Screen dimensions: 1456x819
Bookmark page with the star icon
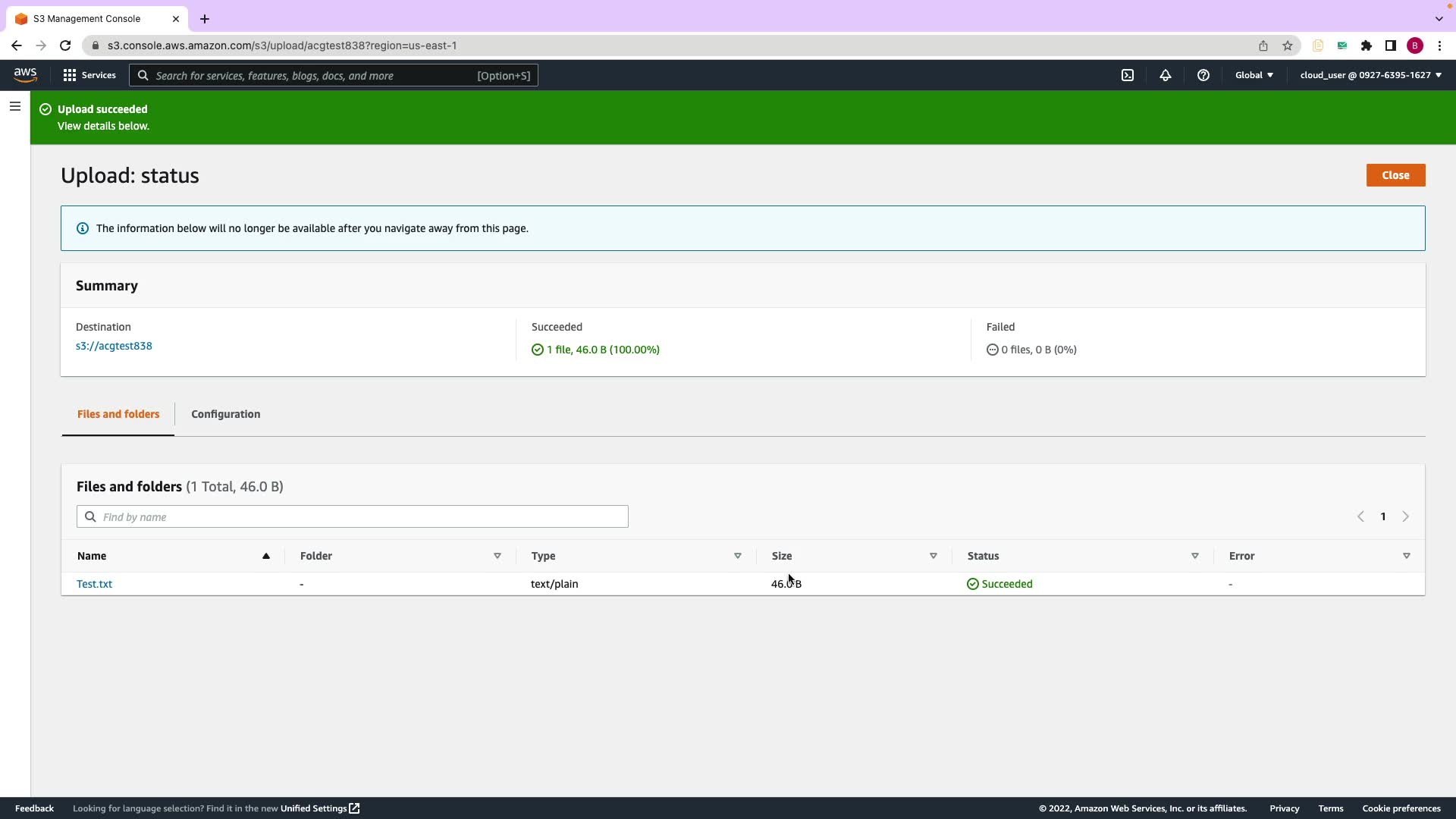point(1288,45)
